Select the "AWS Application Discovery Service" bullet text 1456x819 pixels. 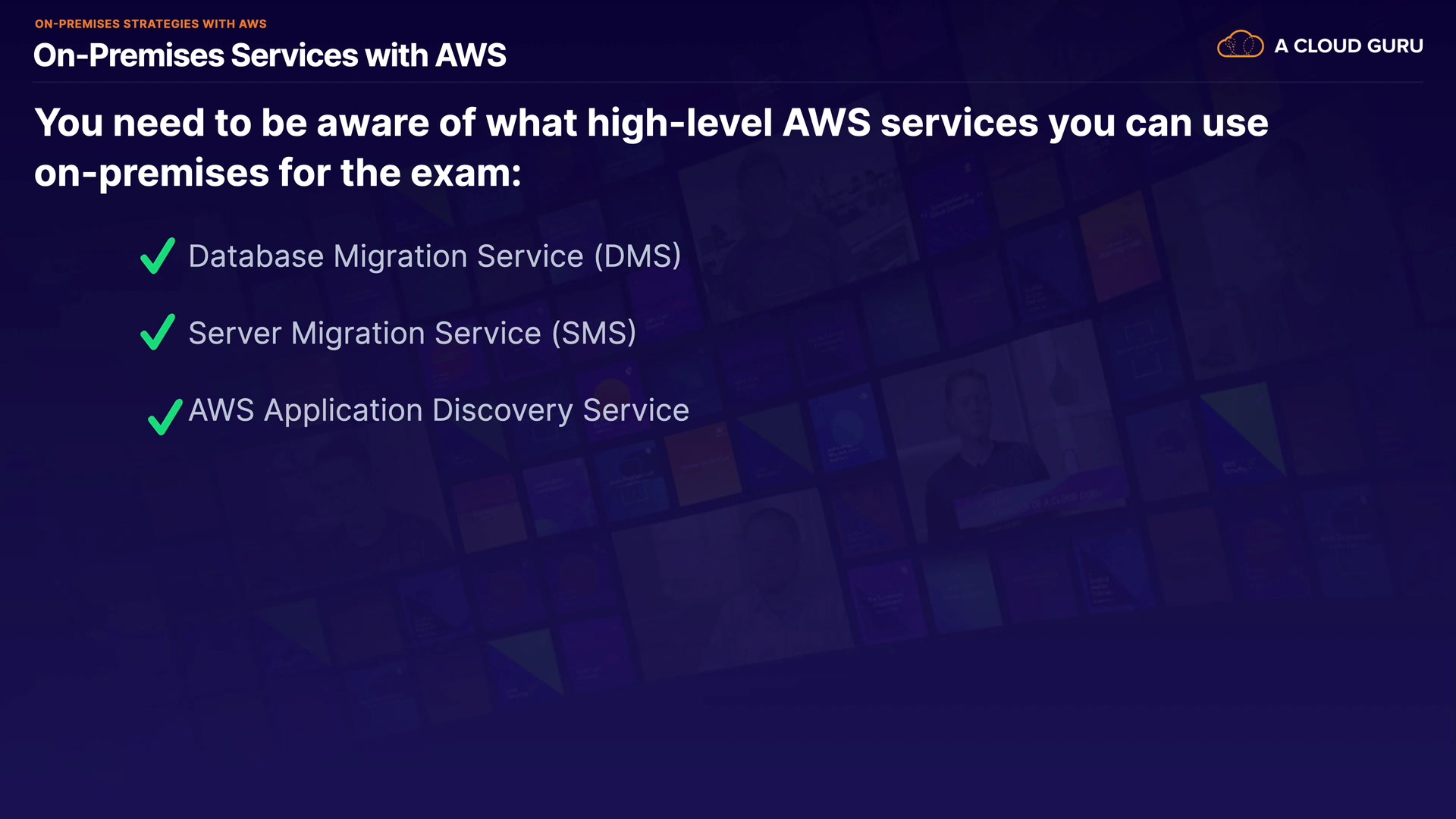[x=438, y=410]
